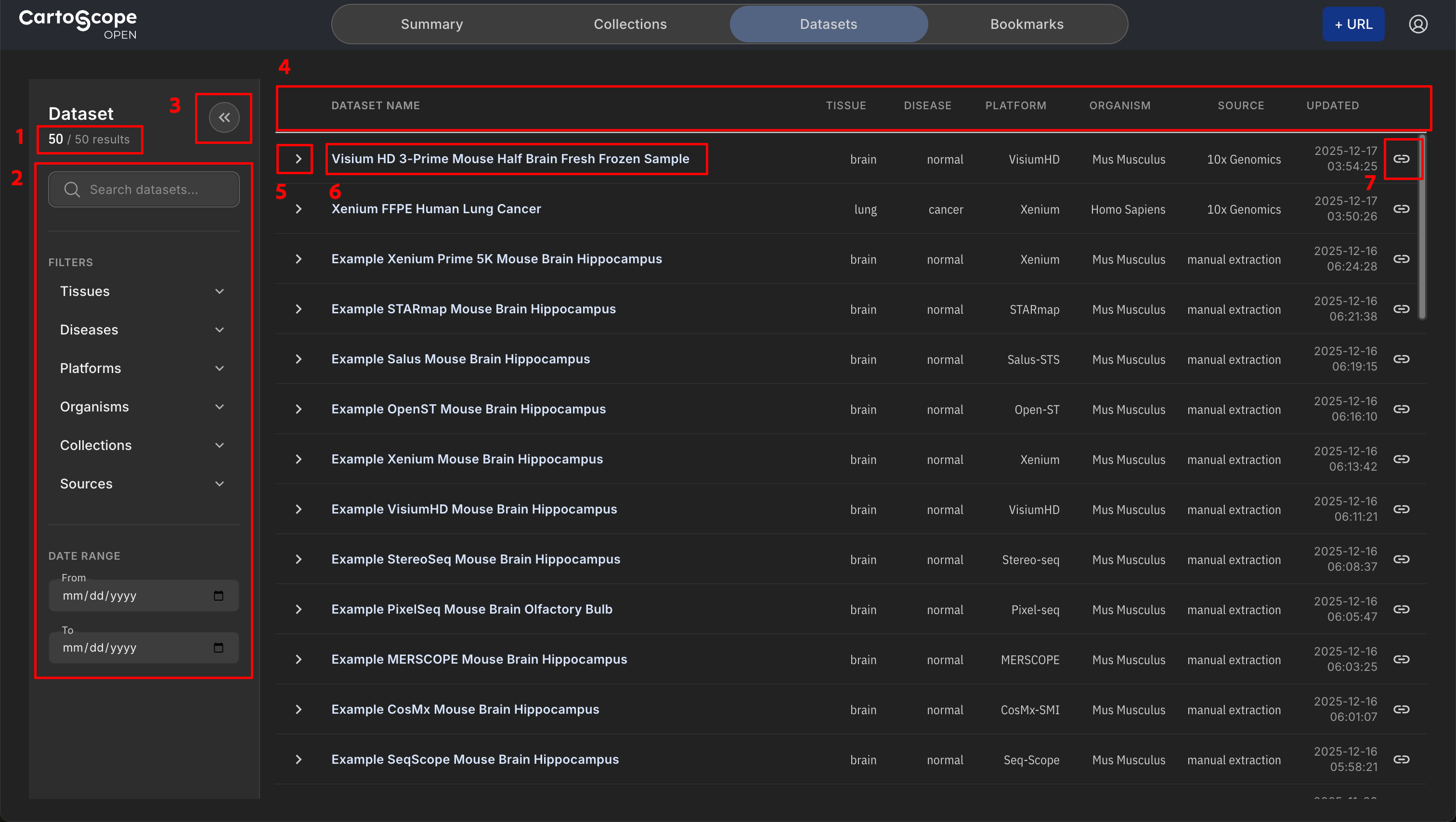Click the + URL button
This screenshot has width=1456, height=822.
click(1353, 24)
